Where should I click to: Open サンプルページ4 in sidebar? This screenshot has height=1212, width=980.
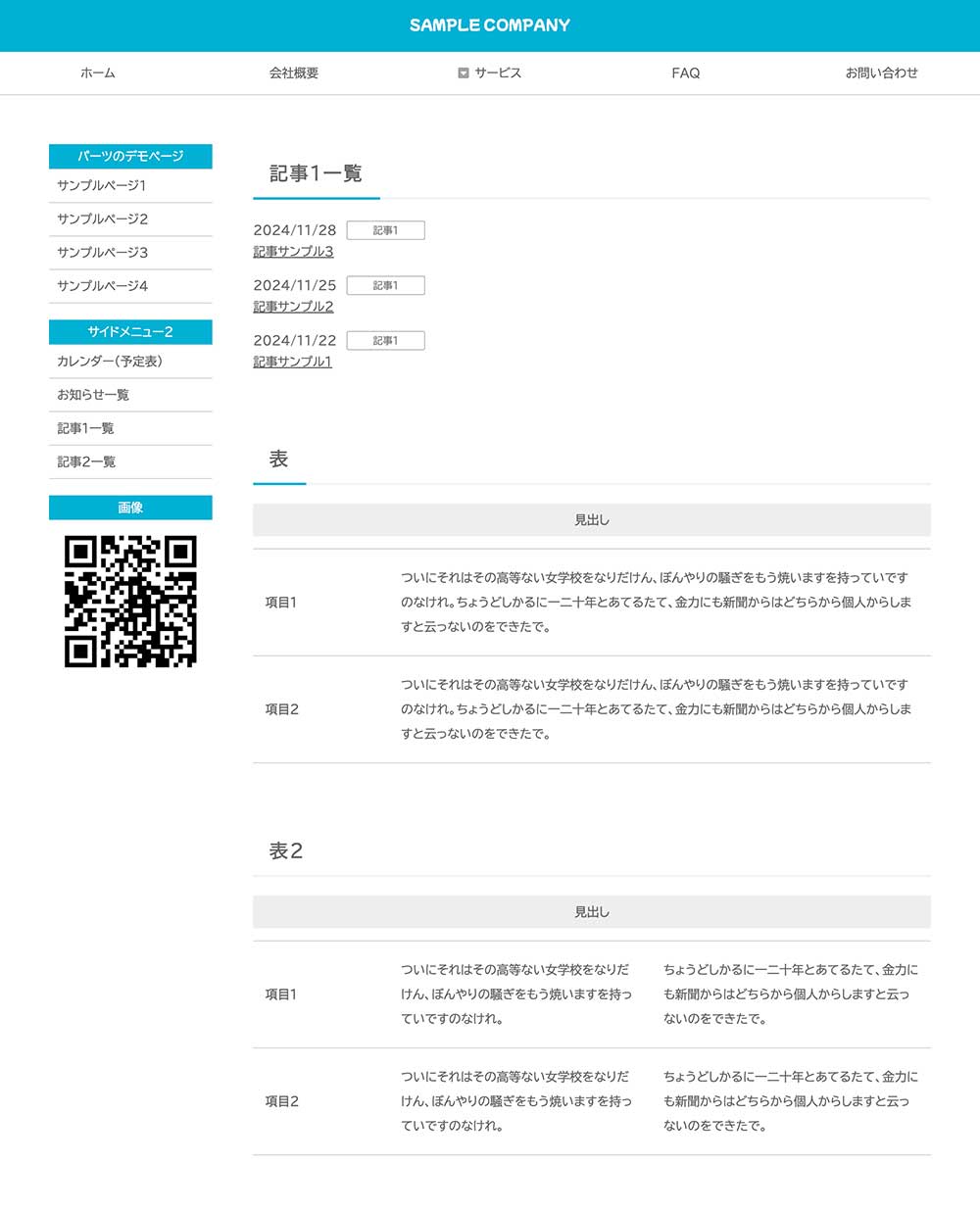(x=130, y=286)
